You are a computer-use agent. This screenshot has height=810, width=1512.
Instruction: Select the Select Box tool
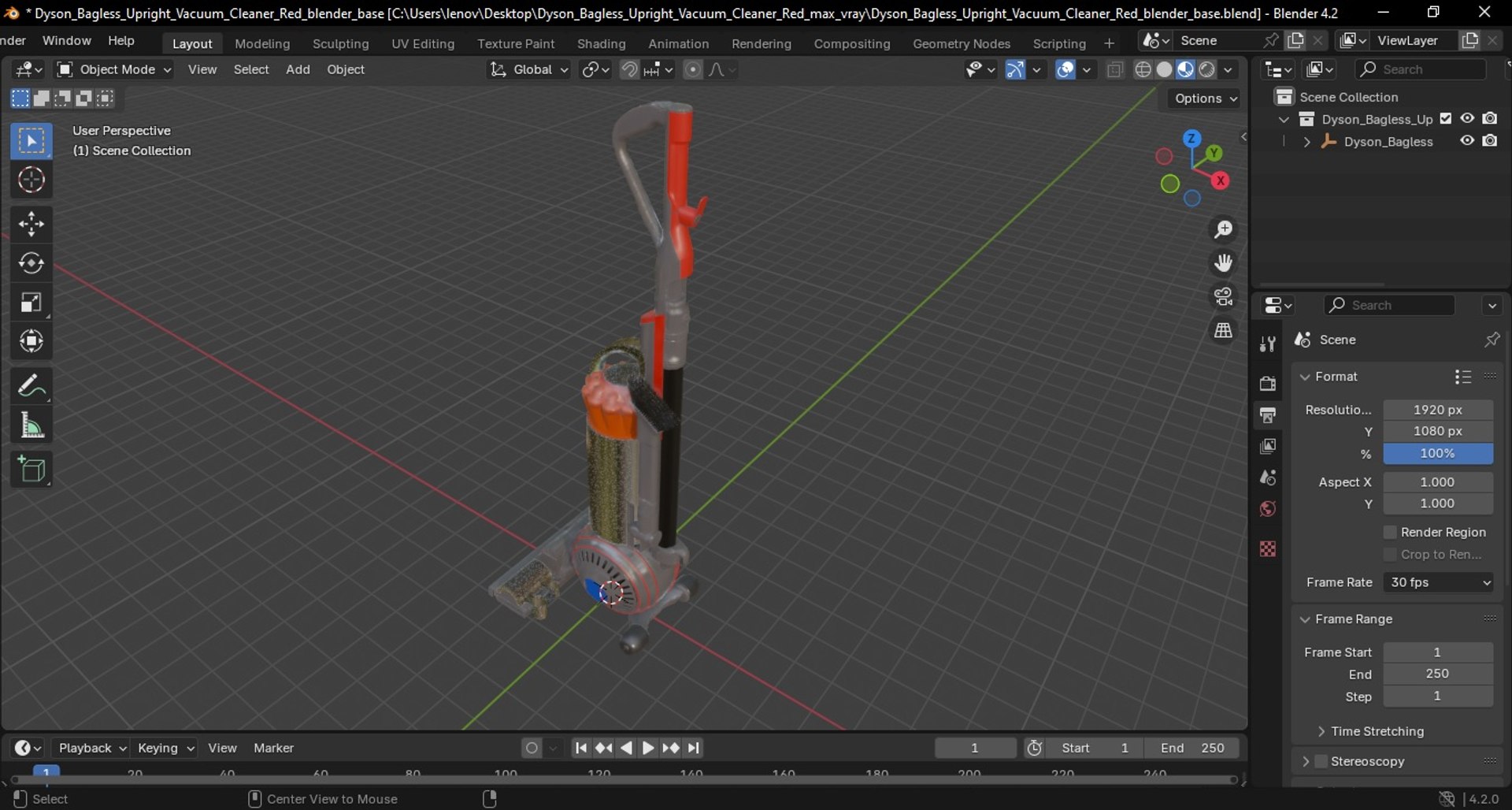(31, 142)
